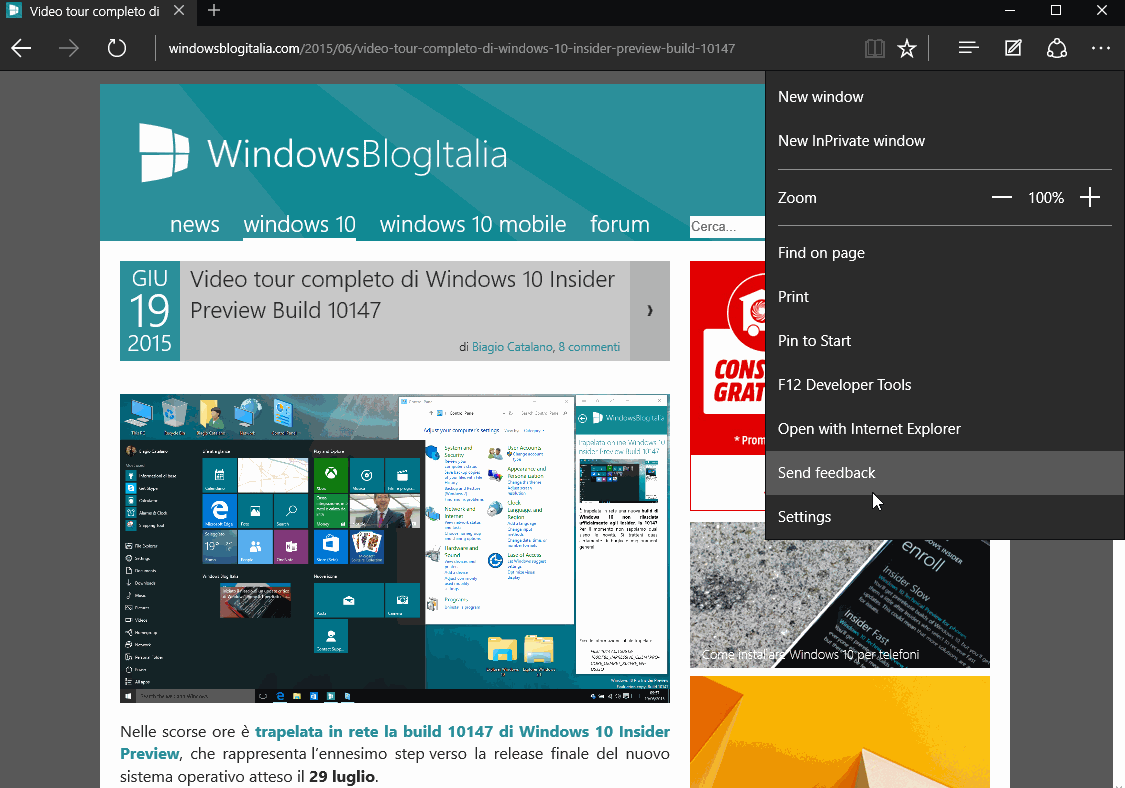Open the article title Video tour completo
This screenshot has height=788, width=1125.
pyautogui.click(x=402, y=294)
